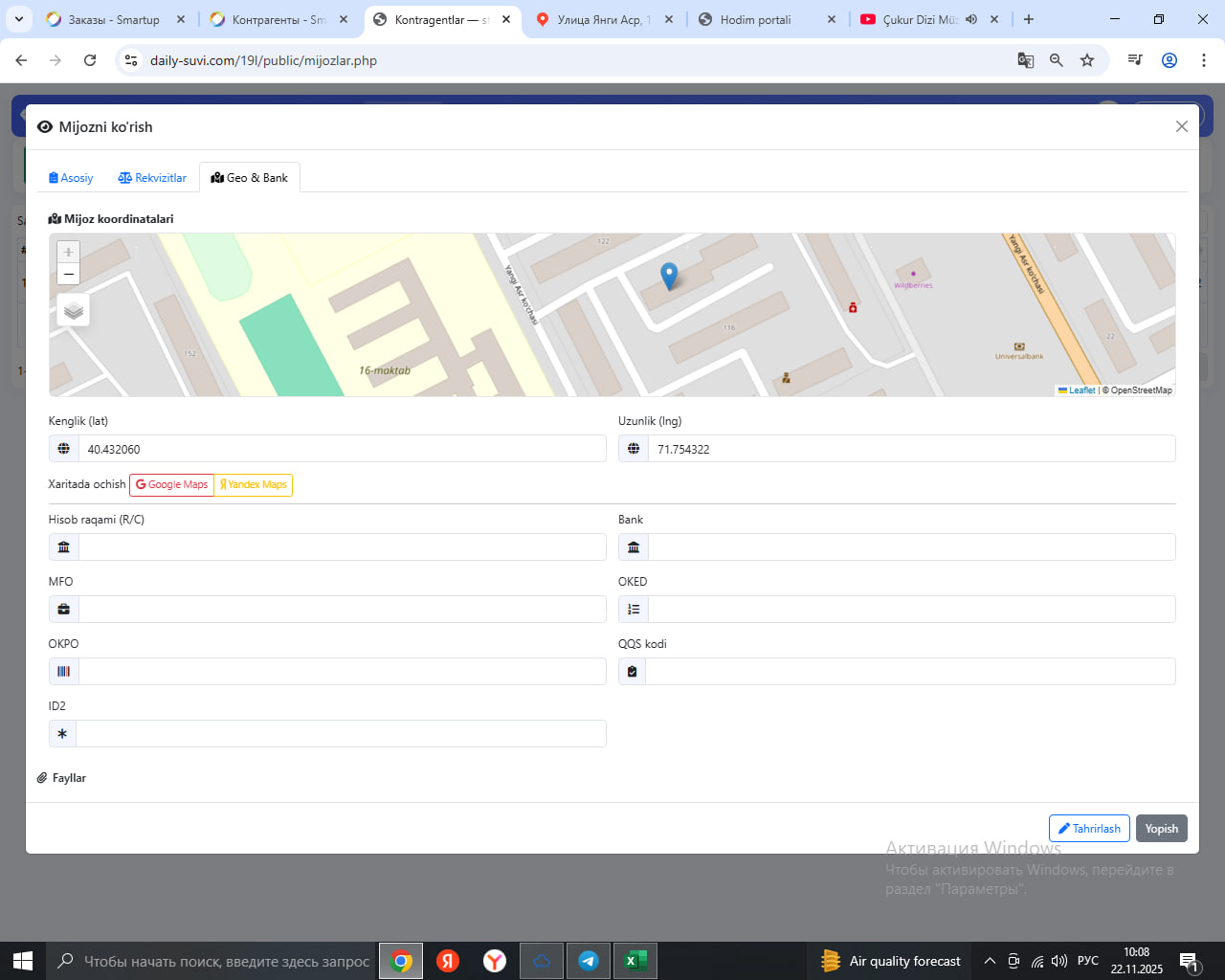Open location in Yandex Maps

pyautogui.click(x=253, y=484)
